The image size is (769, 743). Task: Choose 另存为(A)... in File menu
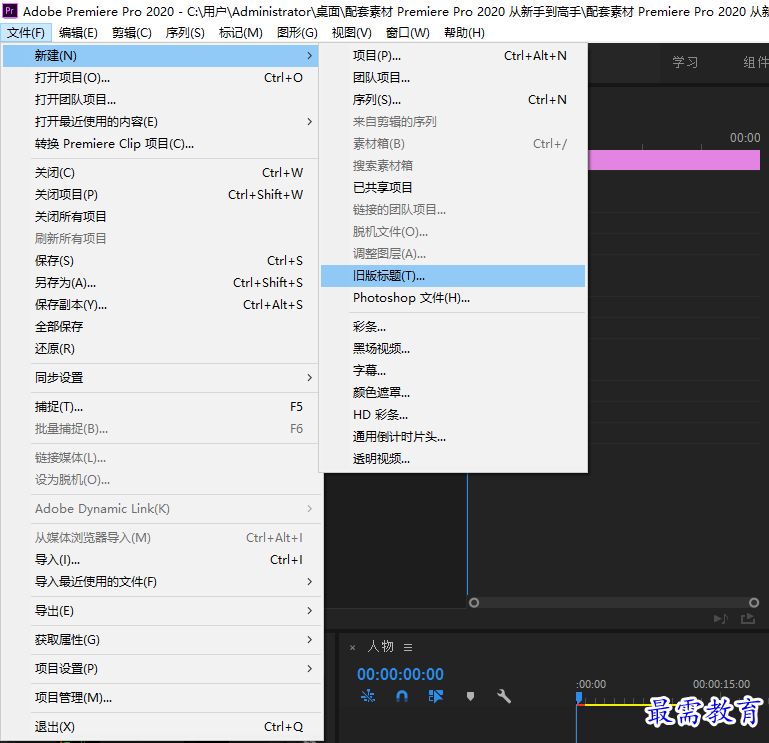pyautogui.click(x=160, y=282)
